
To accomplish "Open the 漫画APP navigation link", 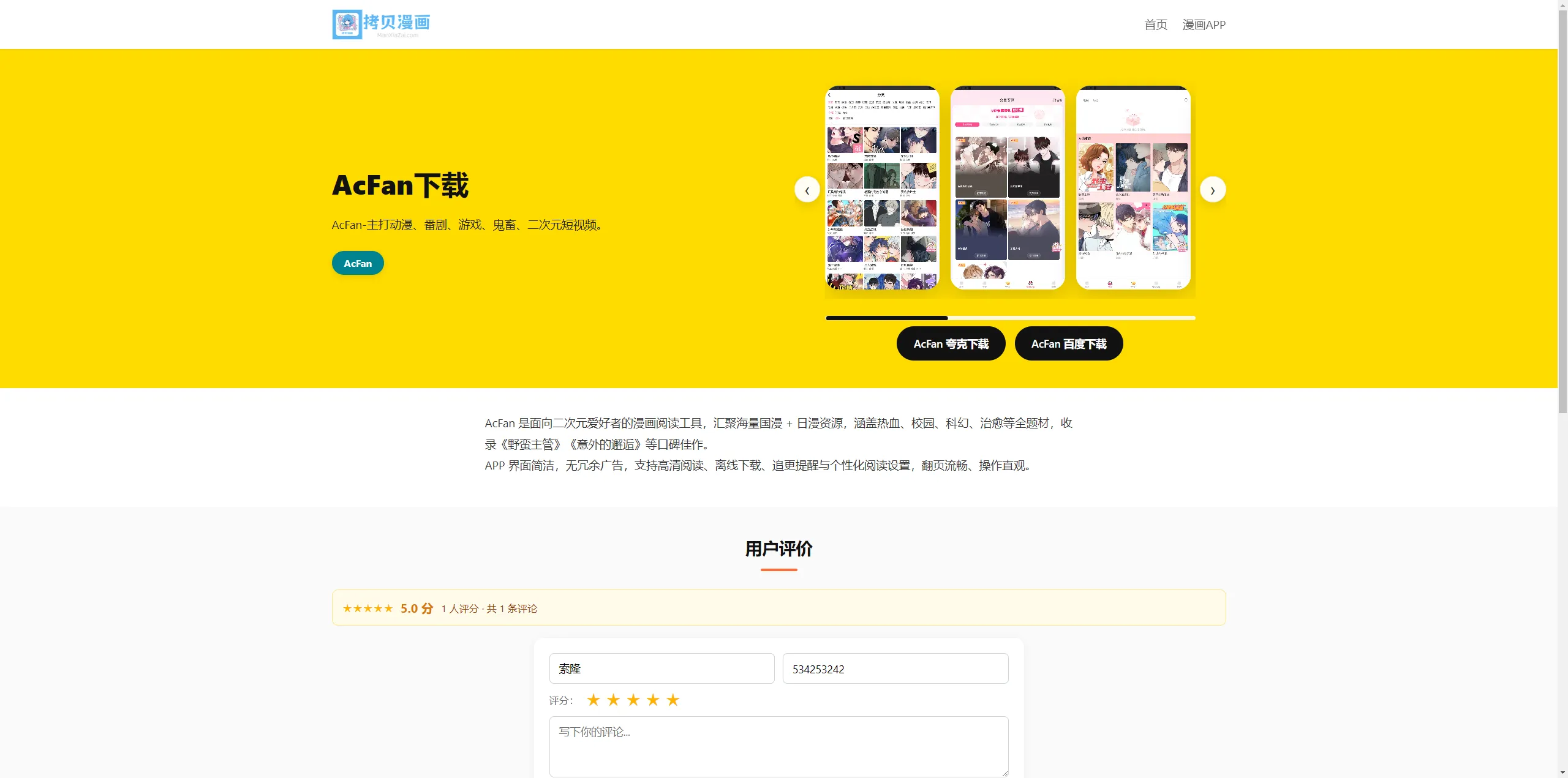I will [x=1204, y=24].
